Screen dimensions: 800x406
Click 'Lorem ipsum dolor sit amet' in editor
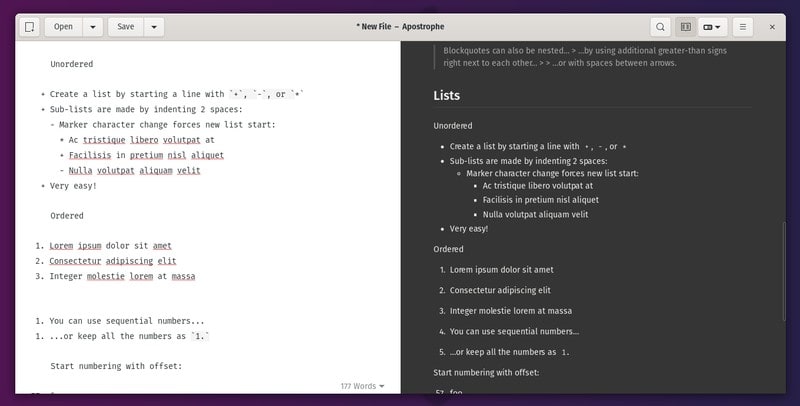click(x=110, y=245)
